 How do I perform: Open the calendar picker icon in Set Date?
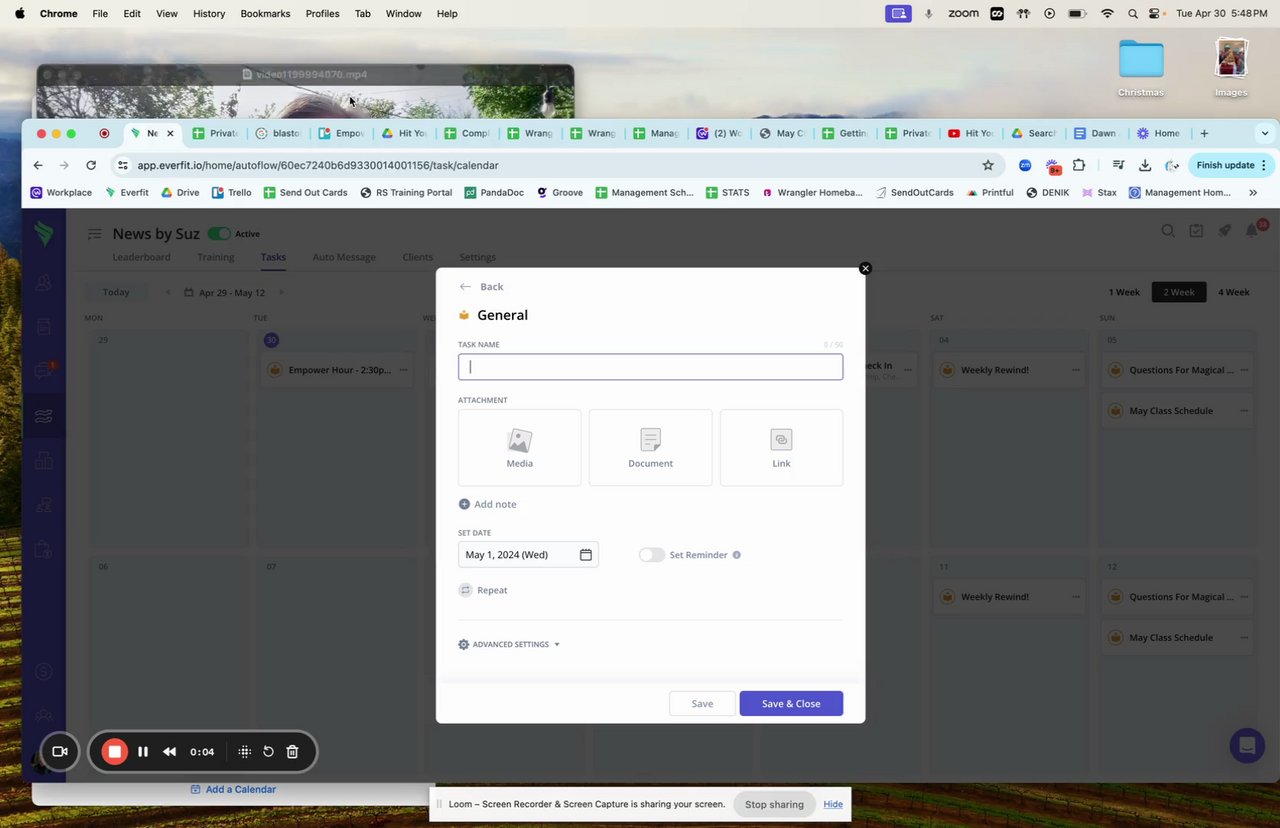point(586,555)
